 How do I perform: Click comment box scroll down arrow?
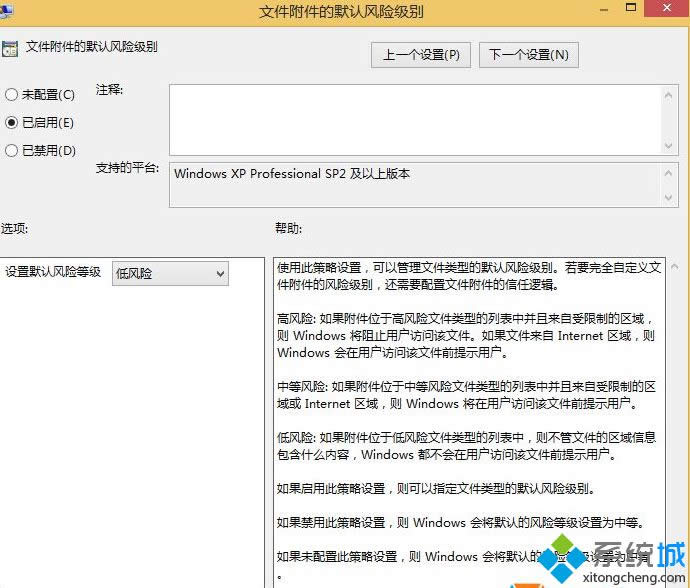[x=668, y=145]
